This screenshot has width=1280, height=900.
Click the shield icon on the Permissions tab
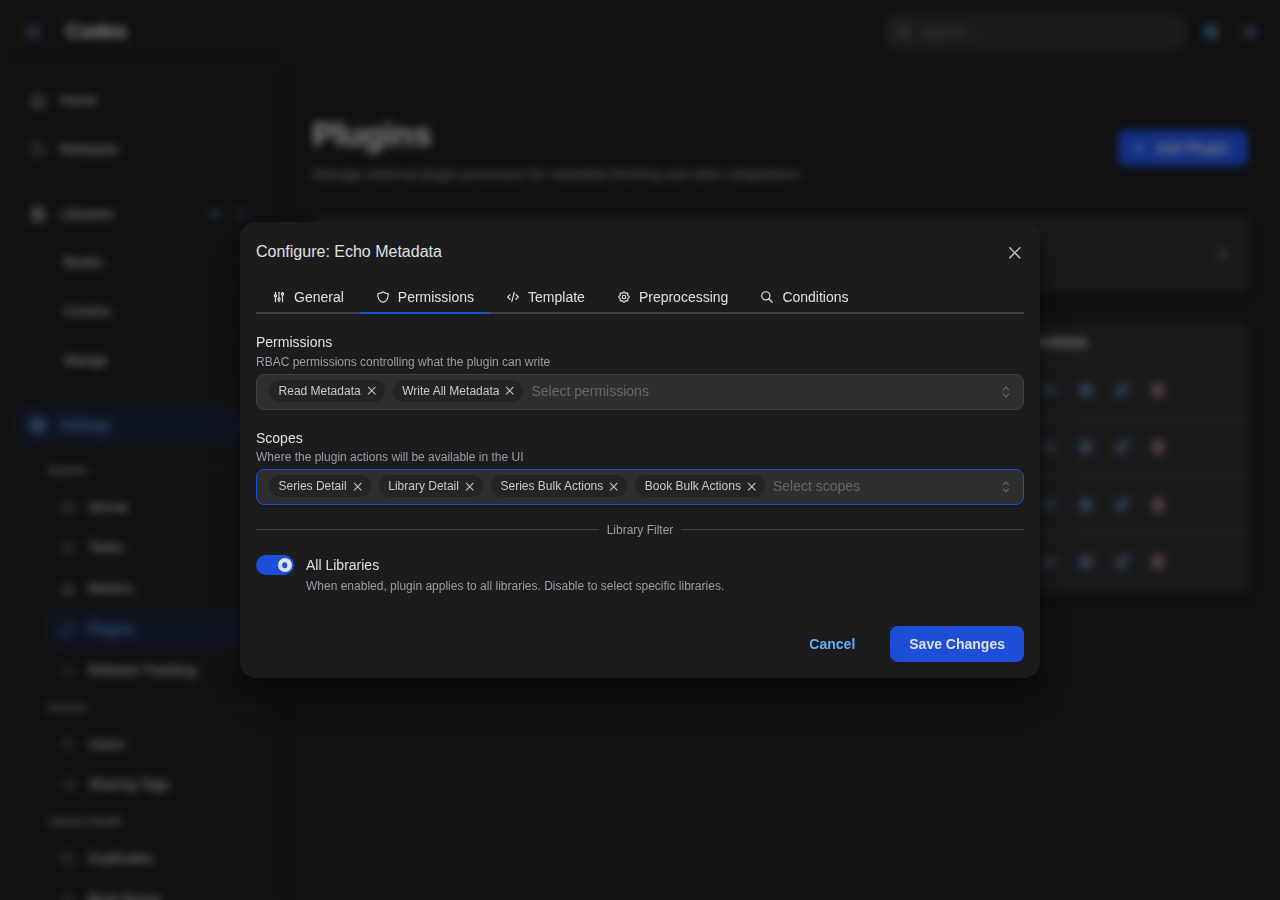(x=383, y=297)
